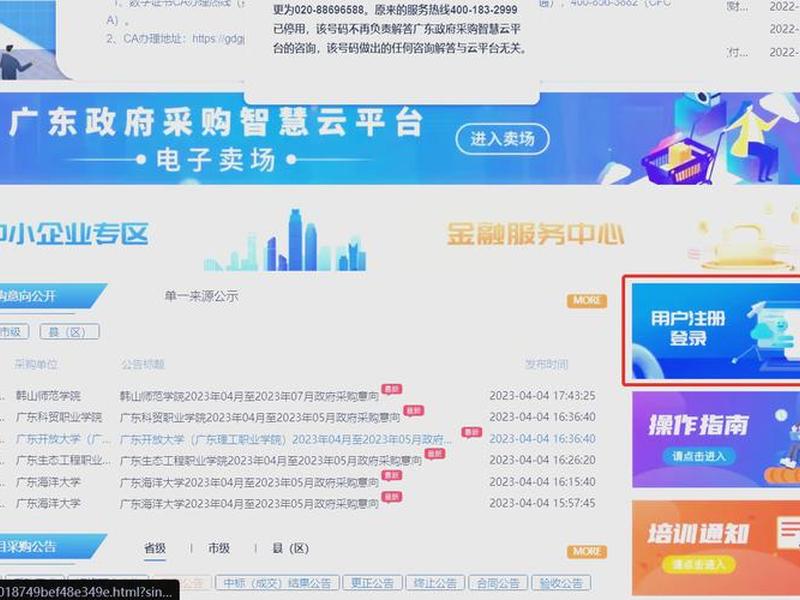Open 广东科贸职业学院 procurement intention notice
Image resolution: width=800 pixels, height=600 pixels.
(260, 418)
